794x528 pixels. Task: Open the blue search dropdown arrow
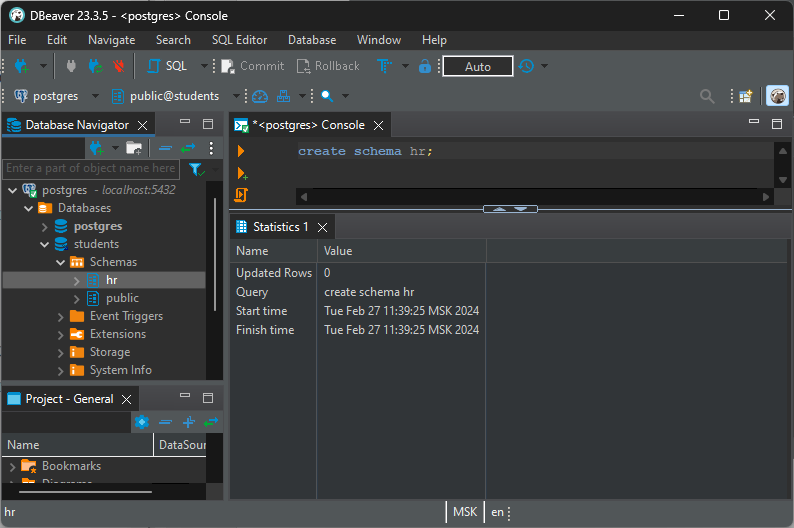pos(345,96)
